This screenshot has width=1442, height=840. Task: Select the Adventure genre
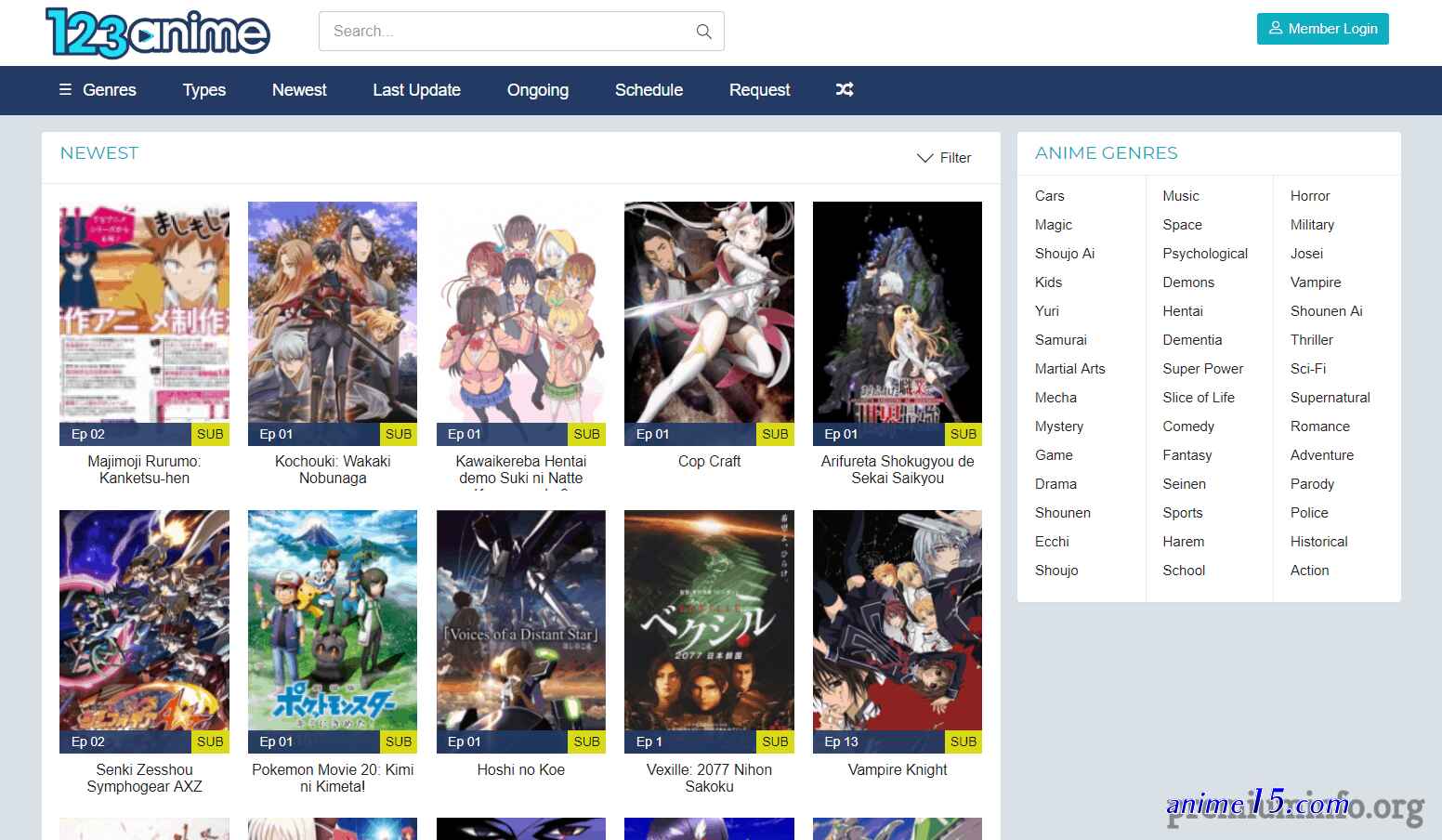click(x=1322, y=455)
